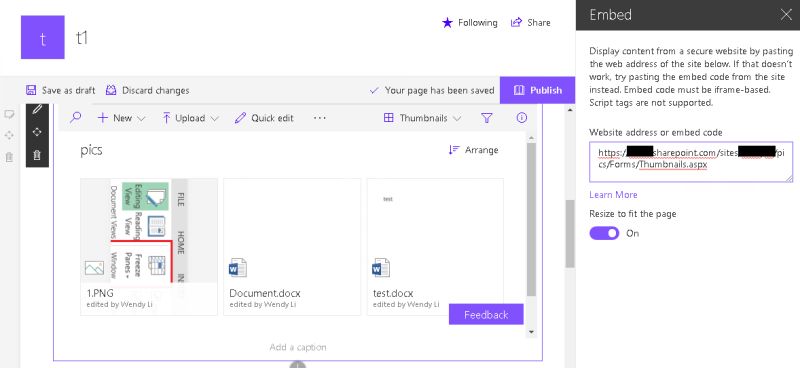Click the section move icon on left edge
This screenshot has width=800, height=368.
pos(9,135)
